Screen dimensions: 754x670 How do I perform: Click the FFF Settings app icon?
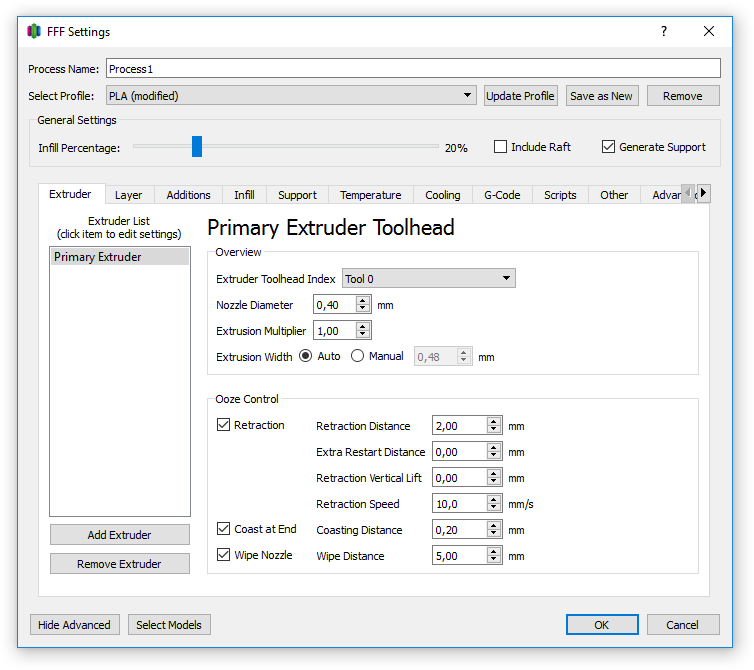click(34, 31)
